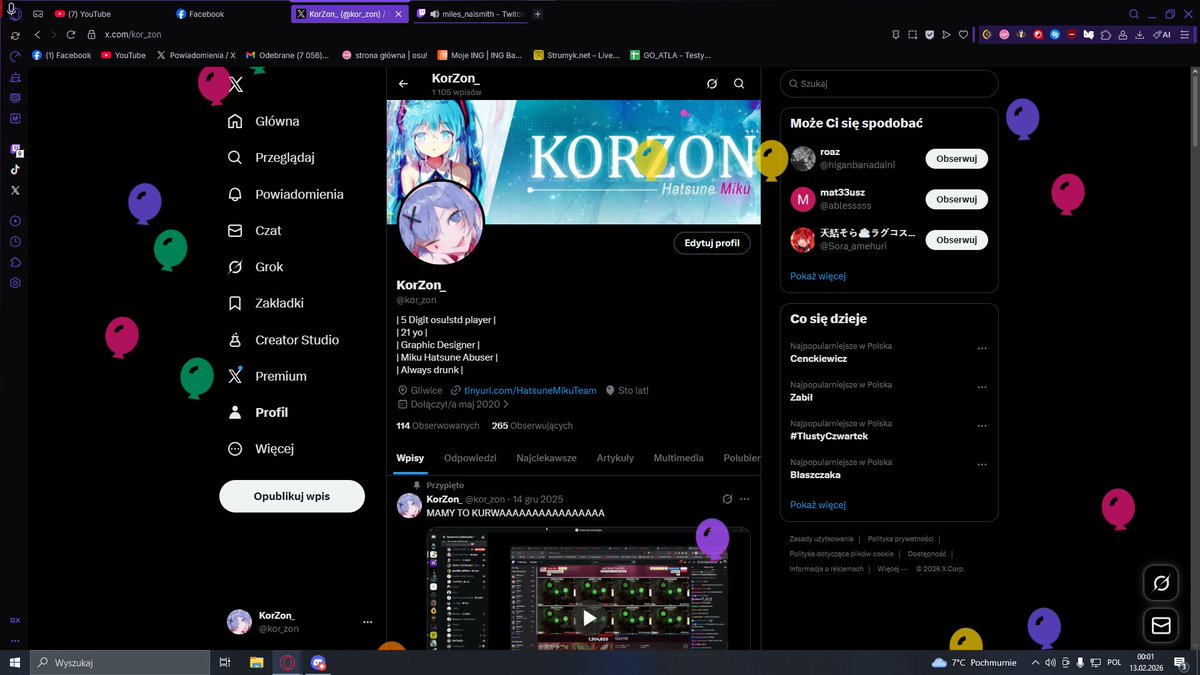Toggle the heart favorites icon in toolbar
The width and height of the screenshot is (1200, 675).
963,34
